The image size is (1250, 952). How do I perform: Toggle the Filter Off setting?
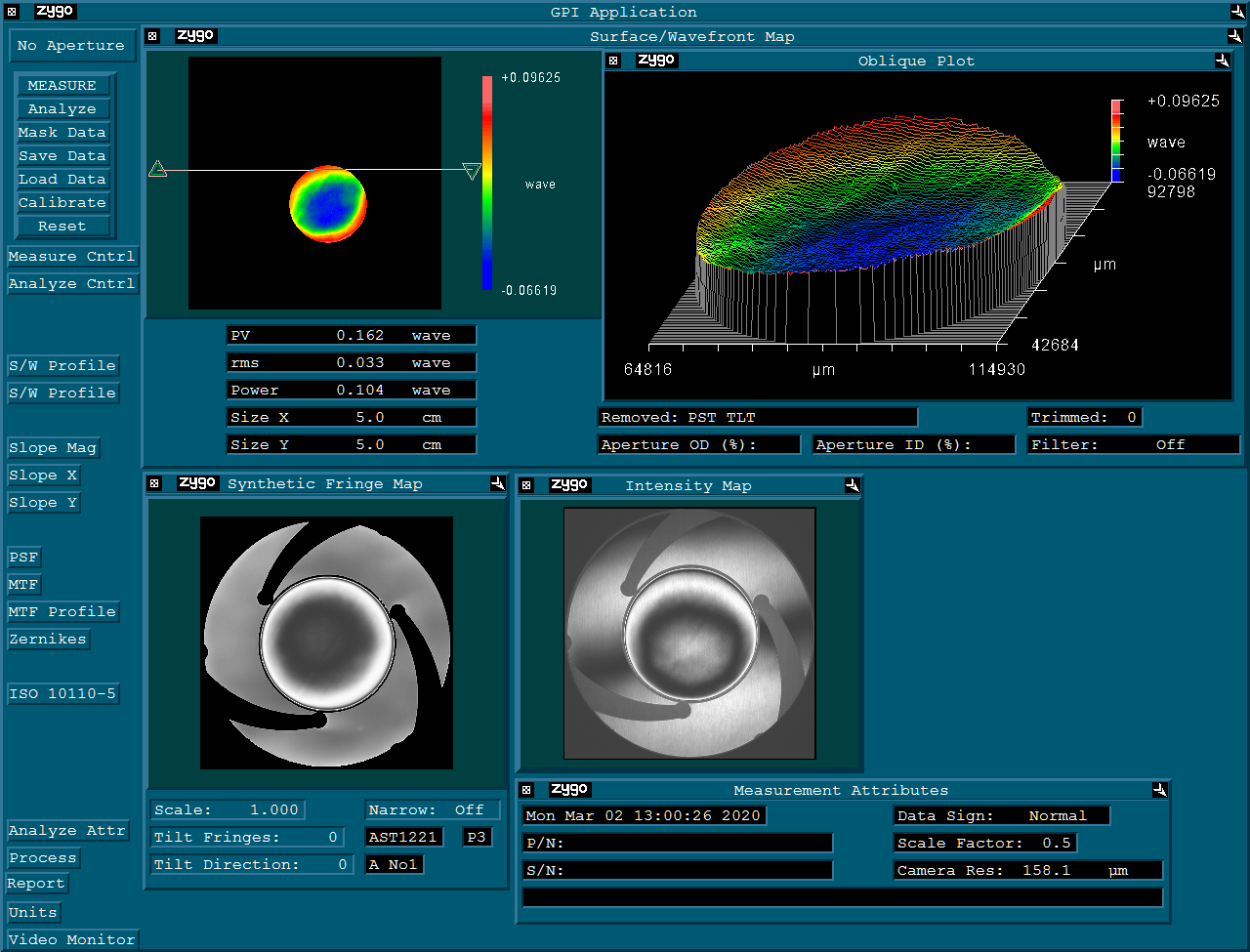point(1133,444)
